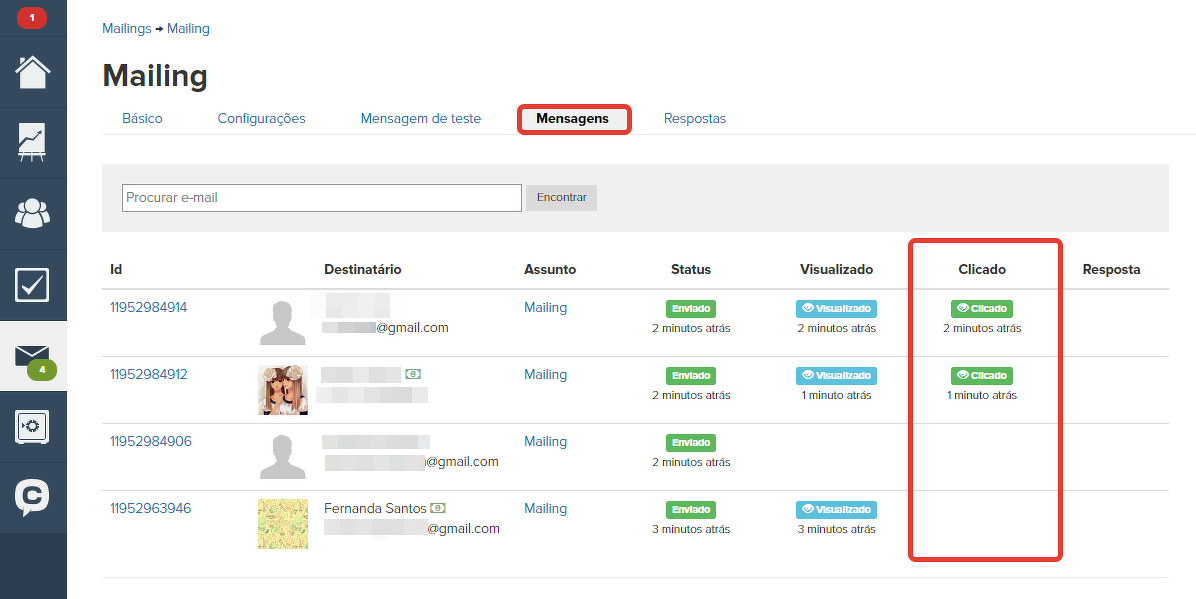Open the chart presentation icon in sidebar

tap(33, 143)
